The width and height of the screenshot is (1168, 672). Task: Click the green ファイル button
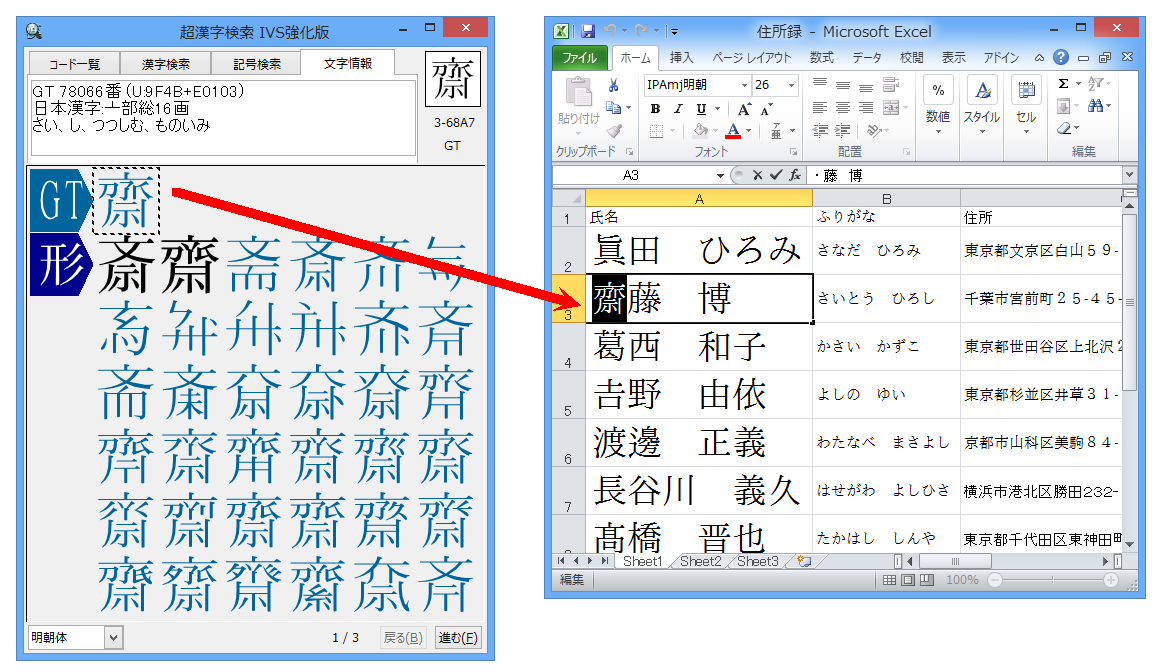click(579, 58)
